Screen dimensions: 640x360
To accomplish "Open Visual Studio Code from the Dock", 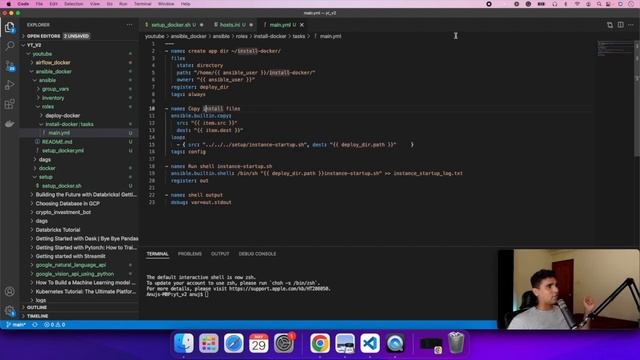I will click(x=370, y=343).
